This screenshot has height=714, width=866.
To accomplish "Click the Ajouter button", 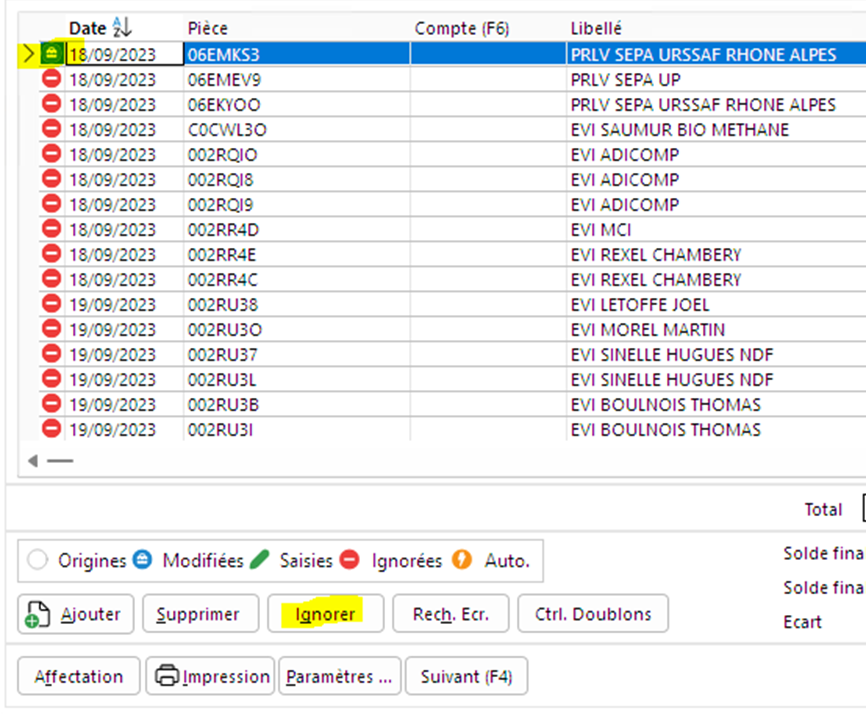I will click(x=76, y=614).
